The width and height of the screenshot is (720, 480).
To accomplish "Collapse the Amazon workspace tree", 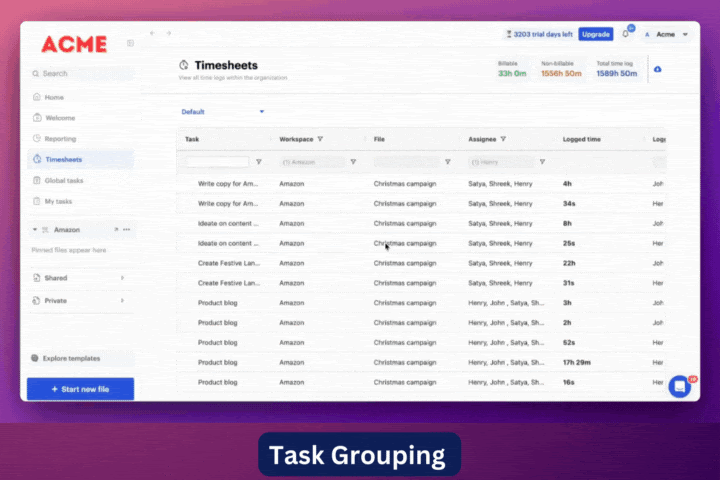I will 35,230.
